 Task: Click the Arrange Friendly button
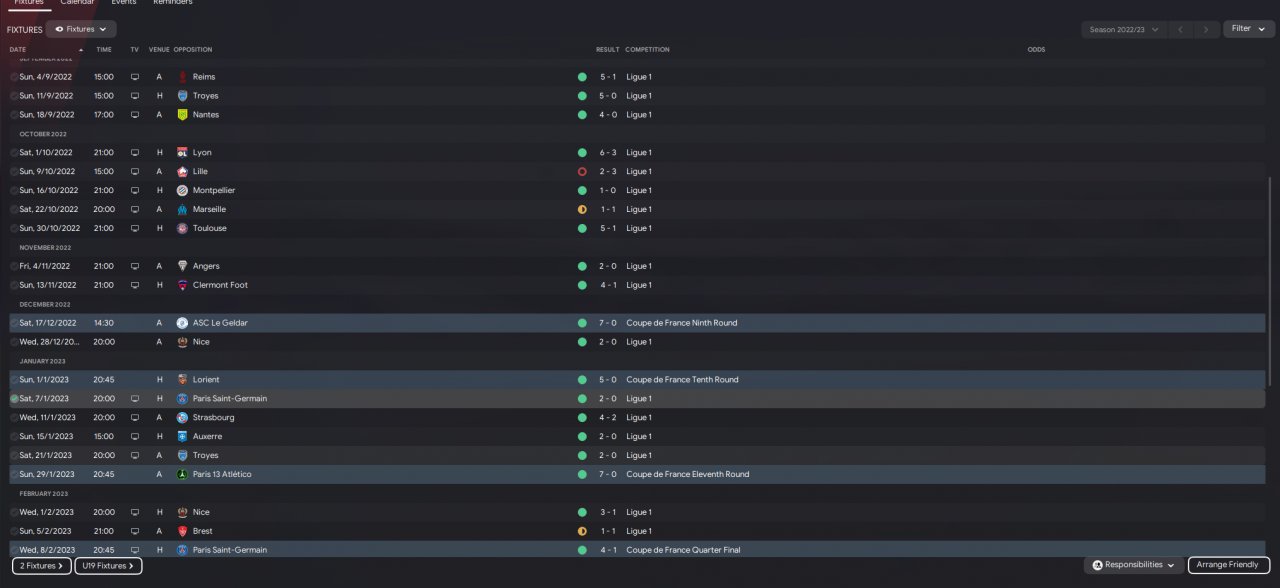coord(1228,565)
